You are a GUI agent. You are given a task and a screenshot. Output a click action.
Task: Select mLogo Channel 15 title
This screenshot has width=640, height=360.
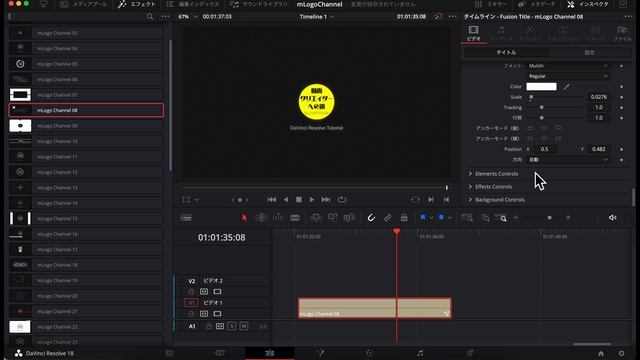tap(86, 218)
